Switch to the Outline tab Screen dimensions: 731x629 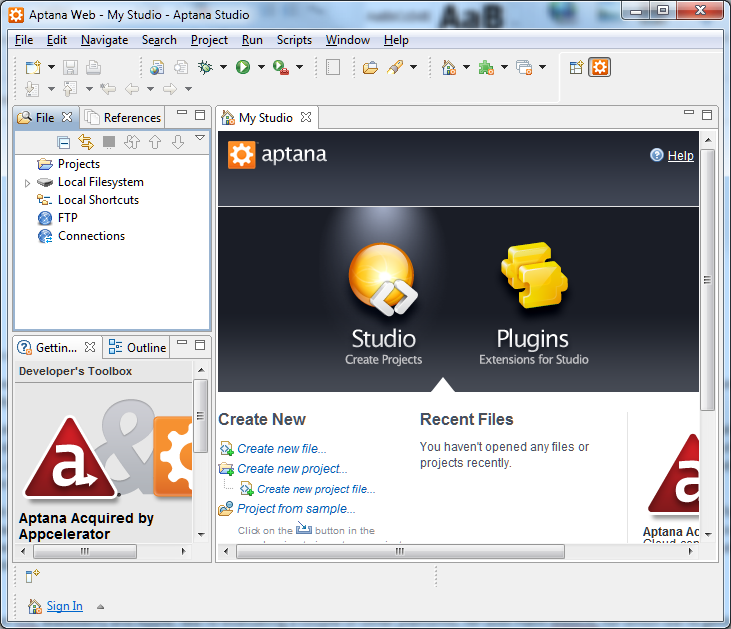coord(137,348)
